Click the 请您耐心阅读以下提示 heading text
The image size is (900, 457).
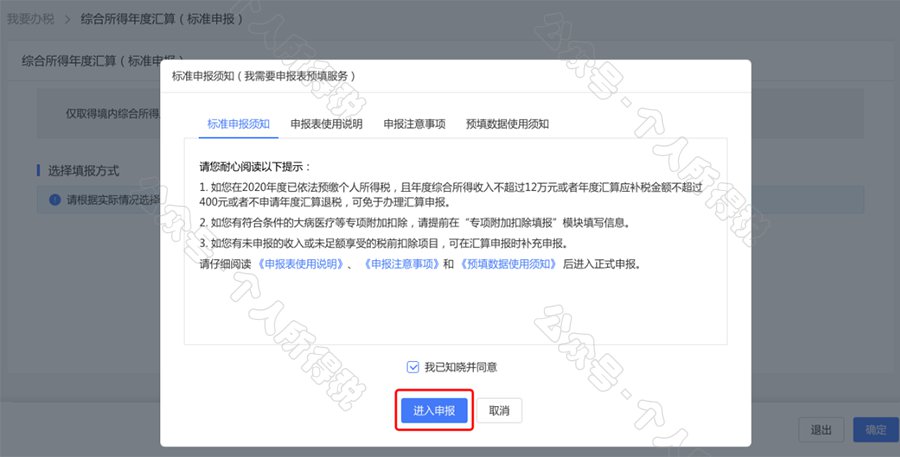click(x=255, y=167)
